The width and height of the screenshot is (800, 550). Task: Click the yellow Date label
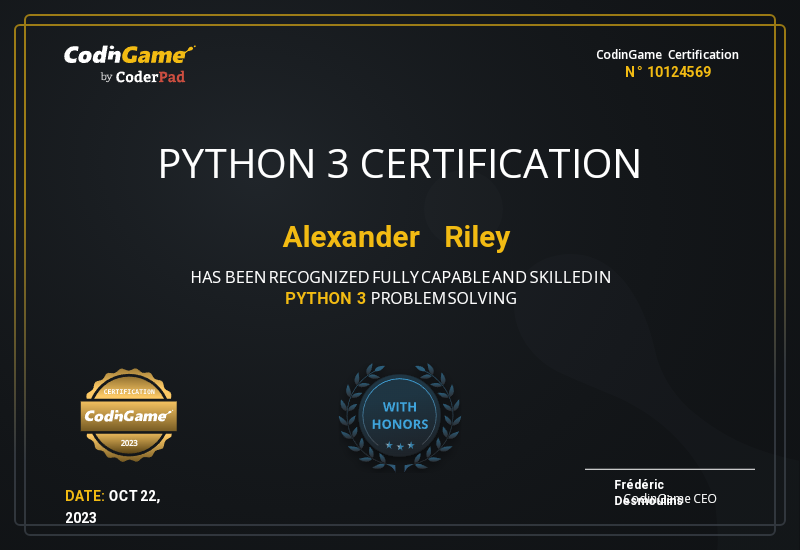(85, 496)
